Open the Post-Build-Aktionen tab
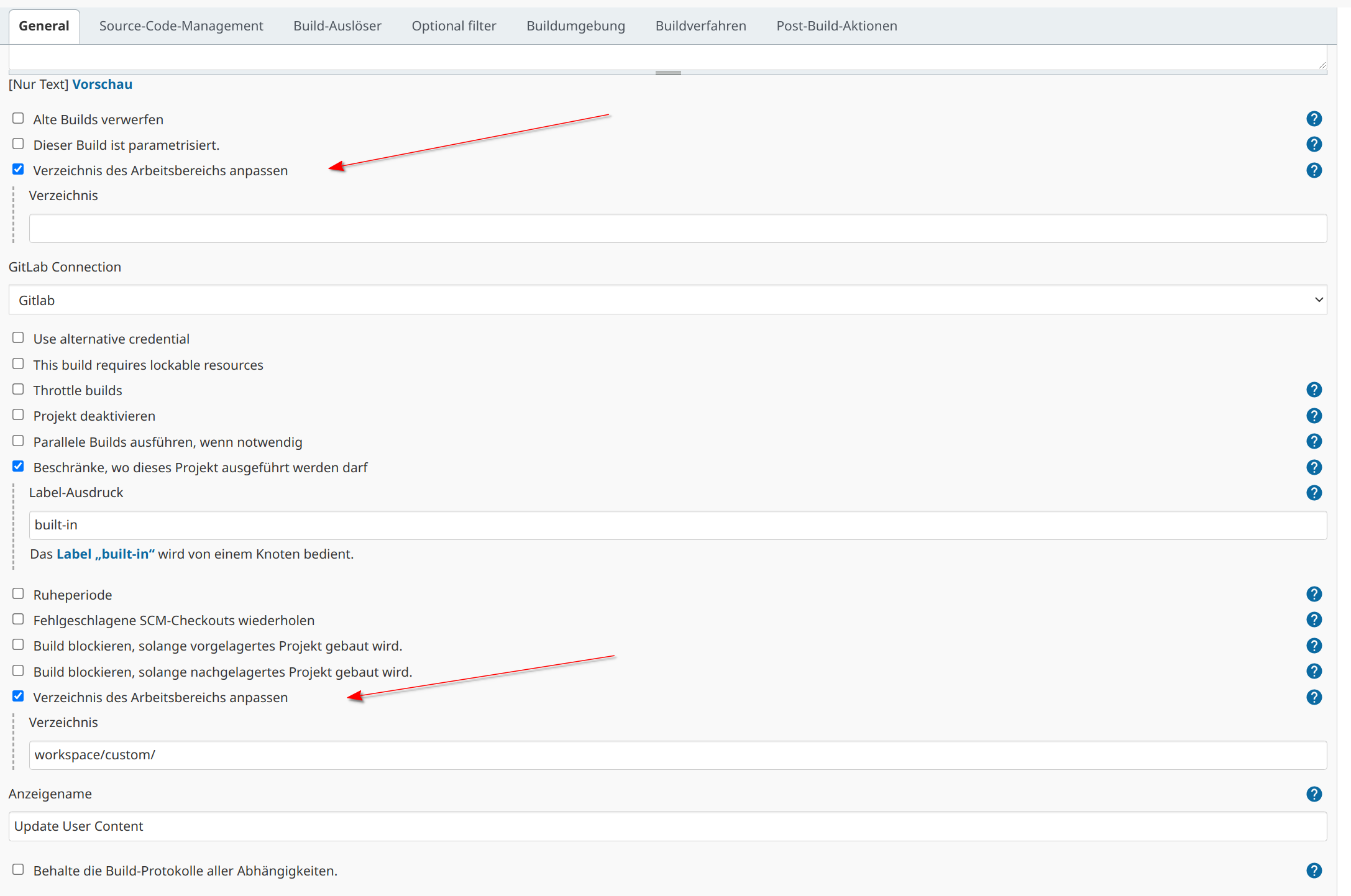 [x=836, y=26]
